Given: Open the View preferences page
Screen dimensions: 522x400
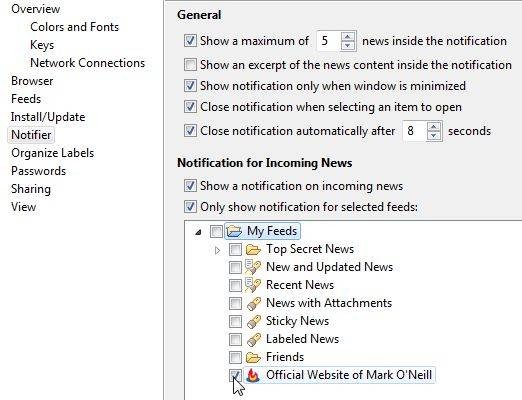Looking at the screenshot, I should pyautogui.click(x=23, y=207).
